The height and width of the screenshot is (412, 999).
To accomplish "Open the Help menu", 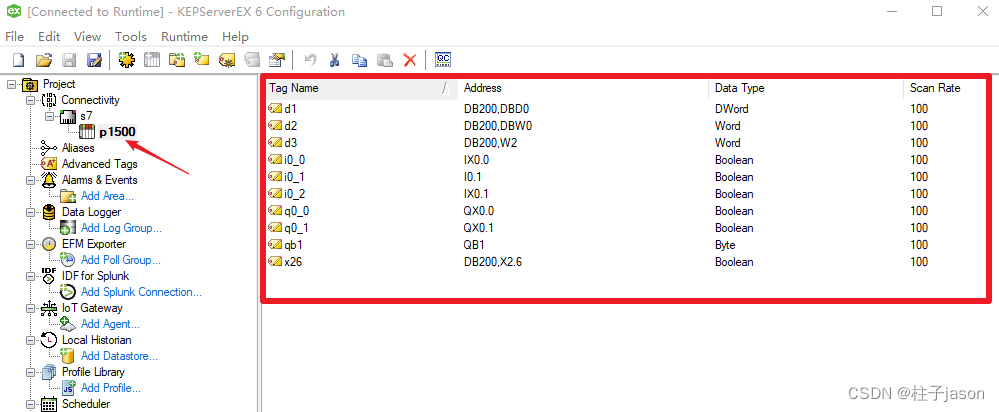I will pos(235,37).
